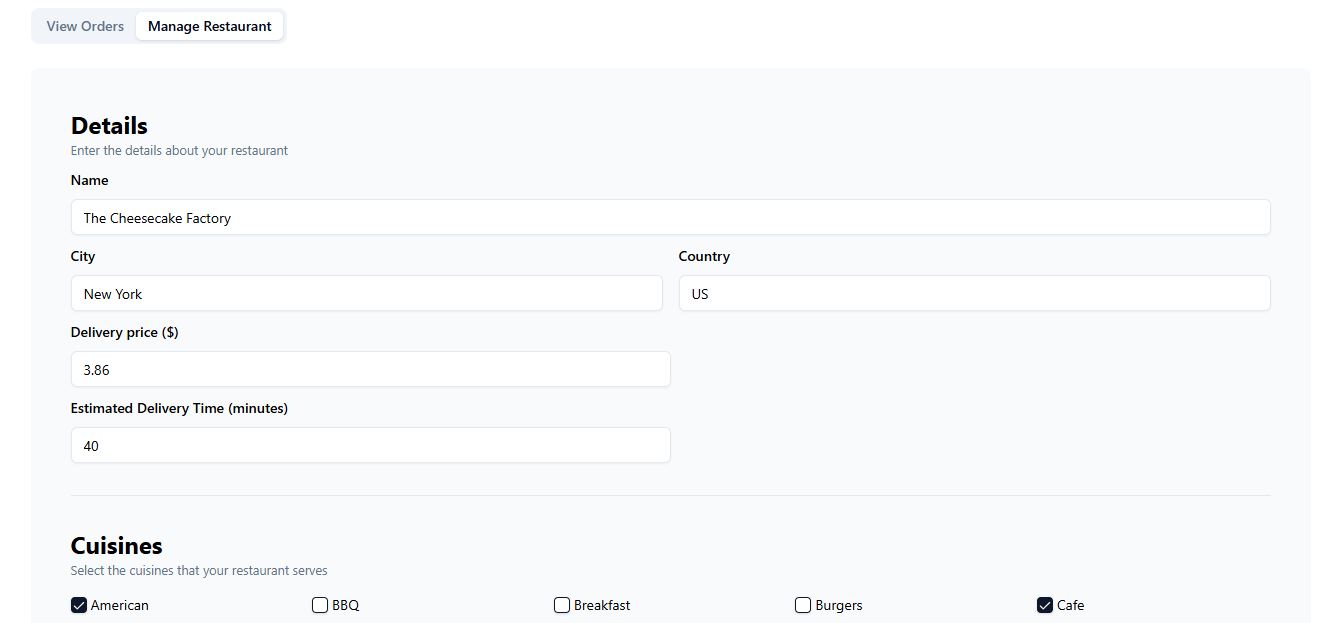Enable the Burgers cuisine checkbox
The image size is (1336, 623).
(803, 605)
